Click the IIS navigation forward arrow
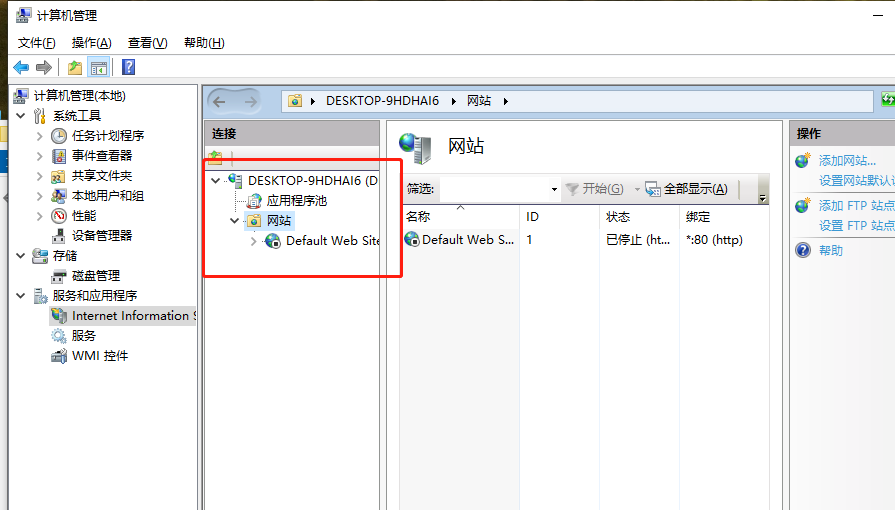 click(x=251, y=102)
